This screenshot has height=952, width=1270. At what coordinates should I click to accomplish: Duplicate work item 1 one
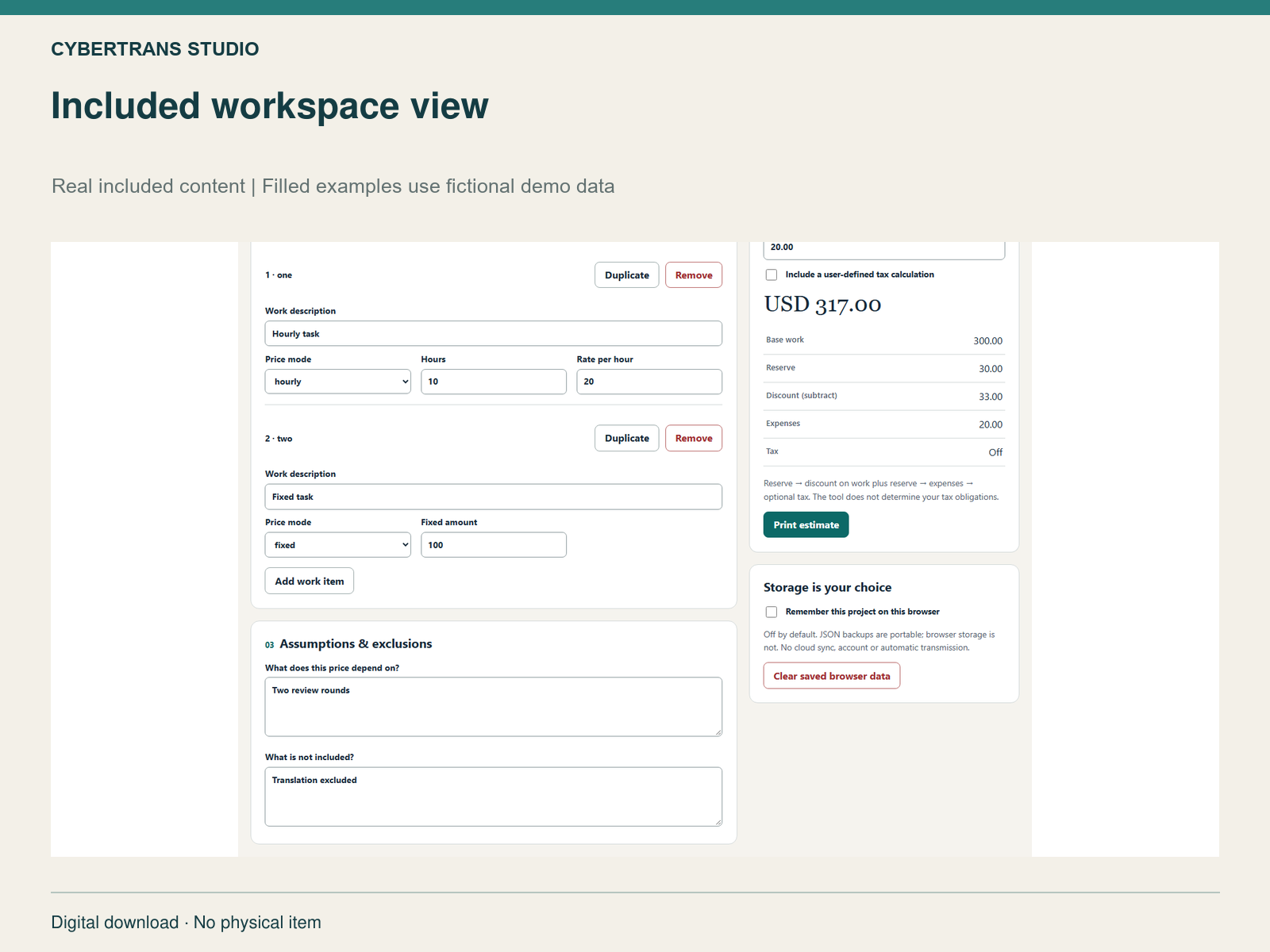[x=626, y=275]
